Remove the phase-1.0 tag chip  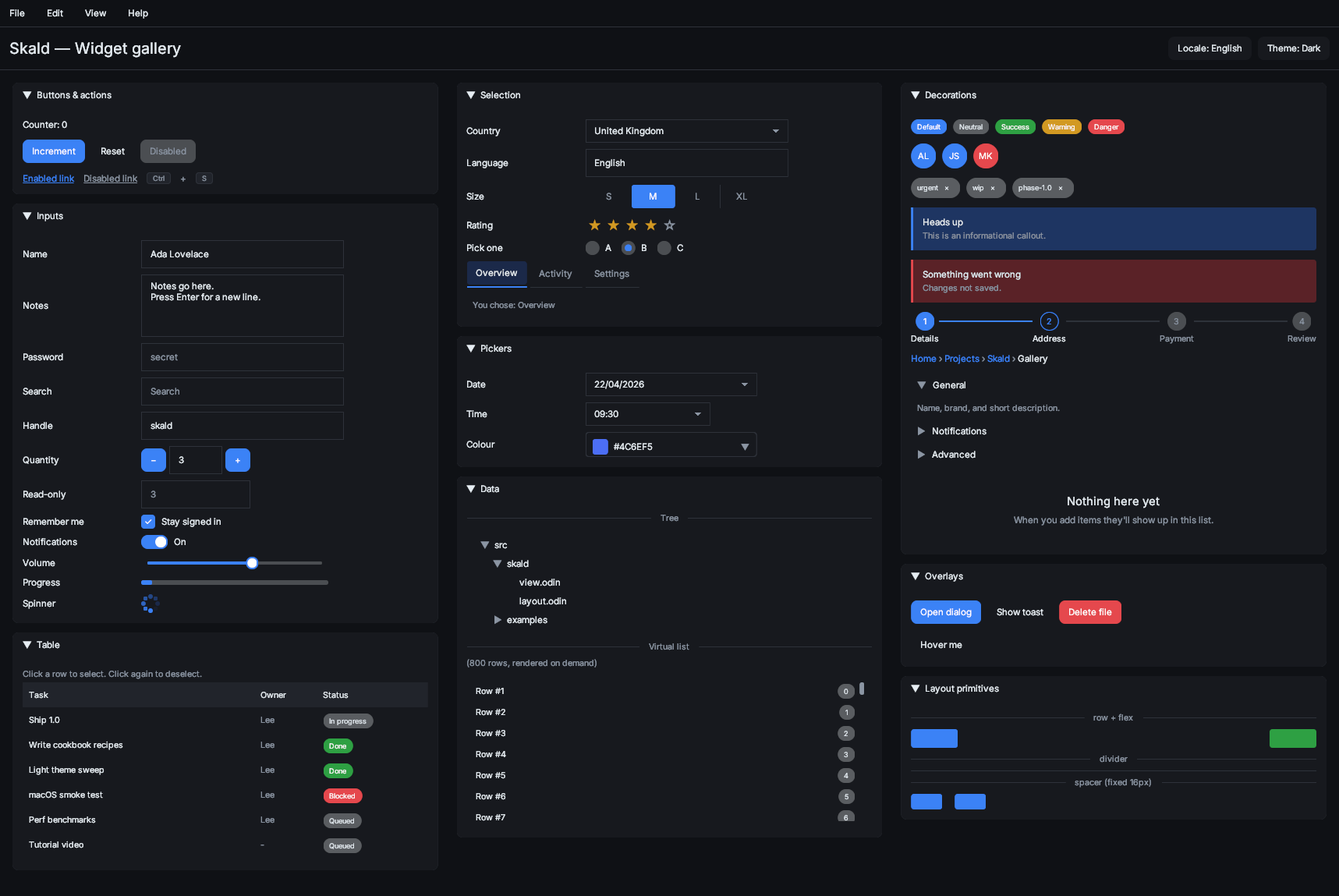click(1061, 188)
